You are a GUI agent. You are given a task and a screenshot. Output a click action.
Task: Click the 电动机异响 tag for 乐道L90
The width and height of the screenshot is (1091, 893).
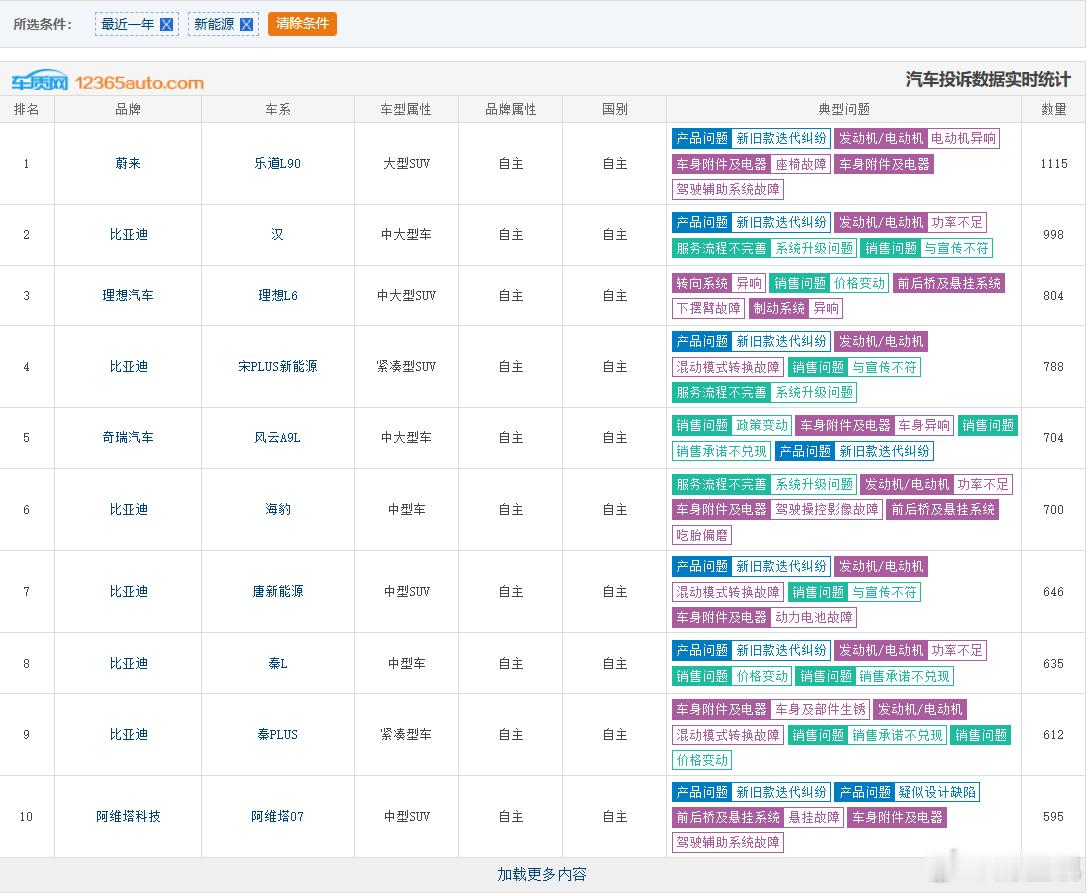[964, 139]
